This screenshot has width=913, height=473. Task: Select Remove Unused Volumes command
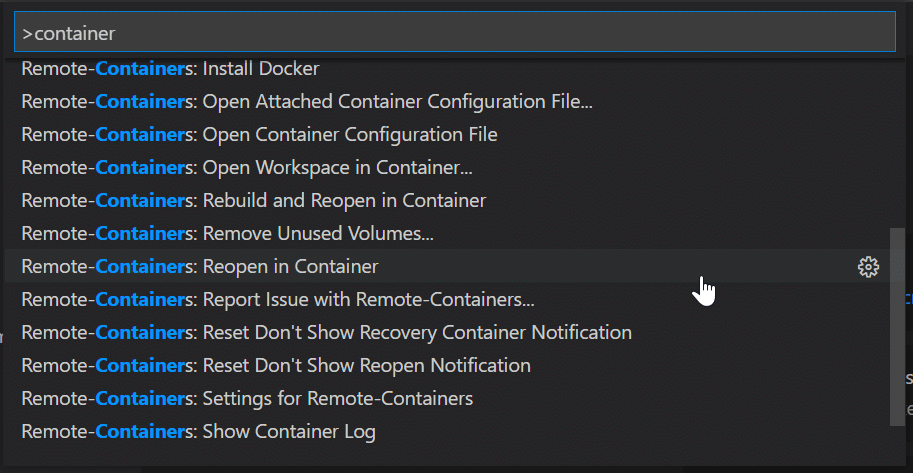[447, 234]
